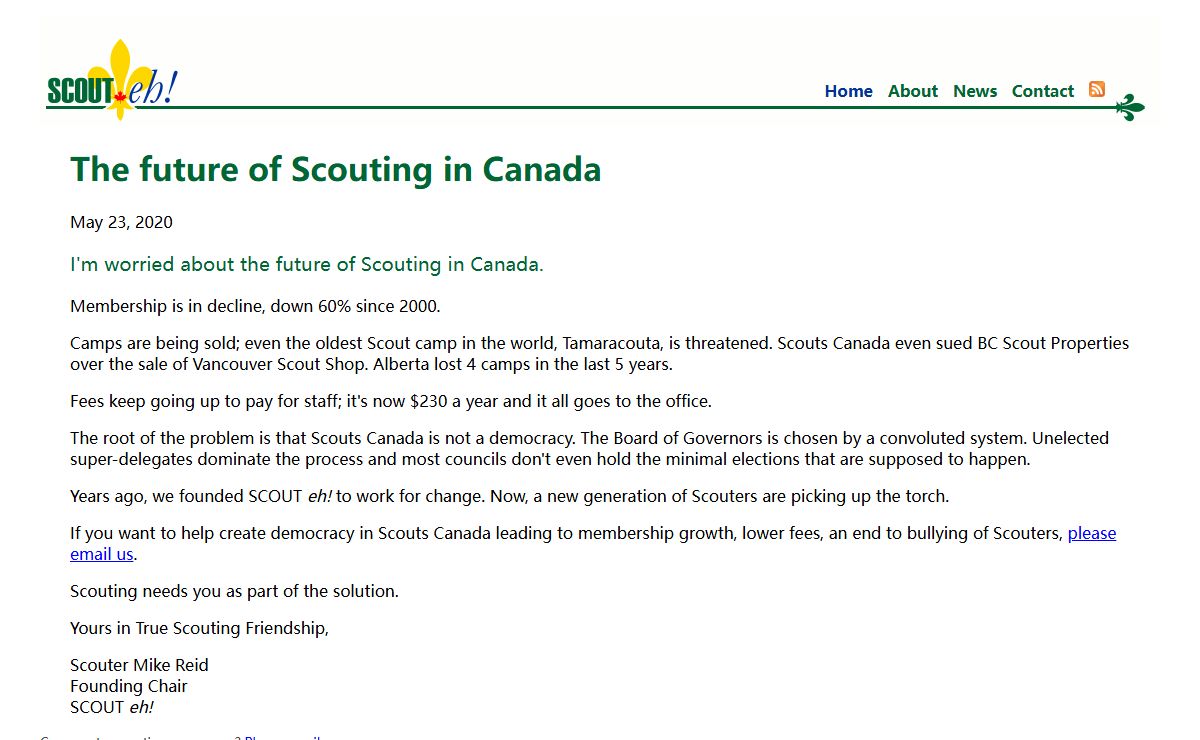
Task: Click the SCOUT eh! logo
Action: 112,84
